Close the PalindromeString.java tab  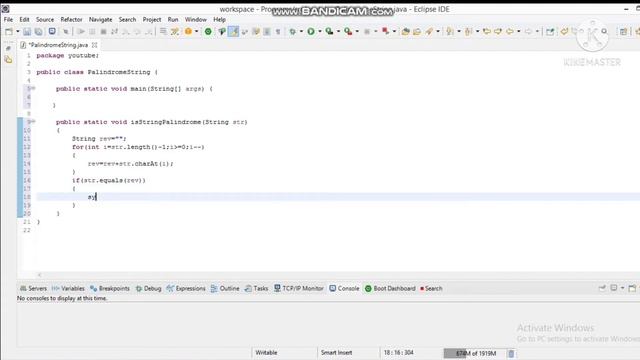[x=95, y=45]
